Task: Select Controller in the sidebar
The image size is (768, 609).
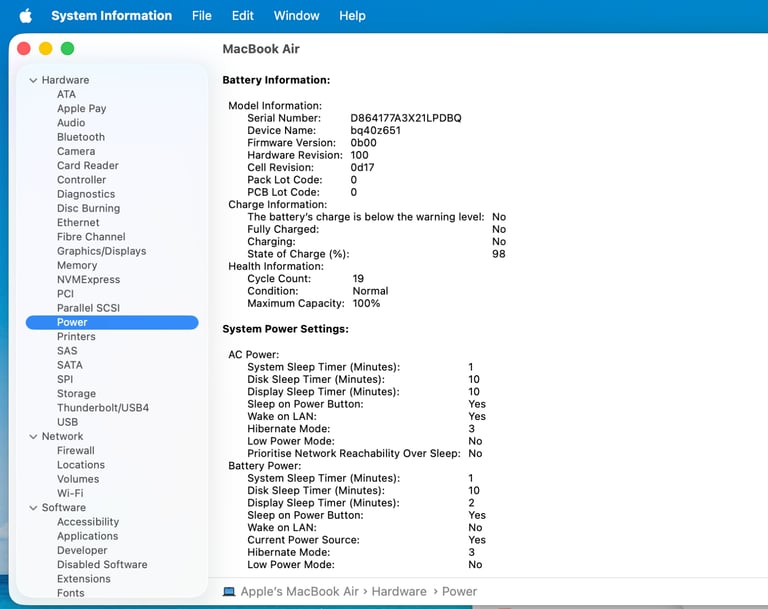Action: pyautogui.click(x=81, y=180)
